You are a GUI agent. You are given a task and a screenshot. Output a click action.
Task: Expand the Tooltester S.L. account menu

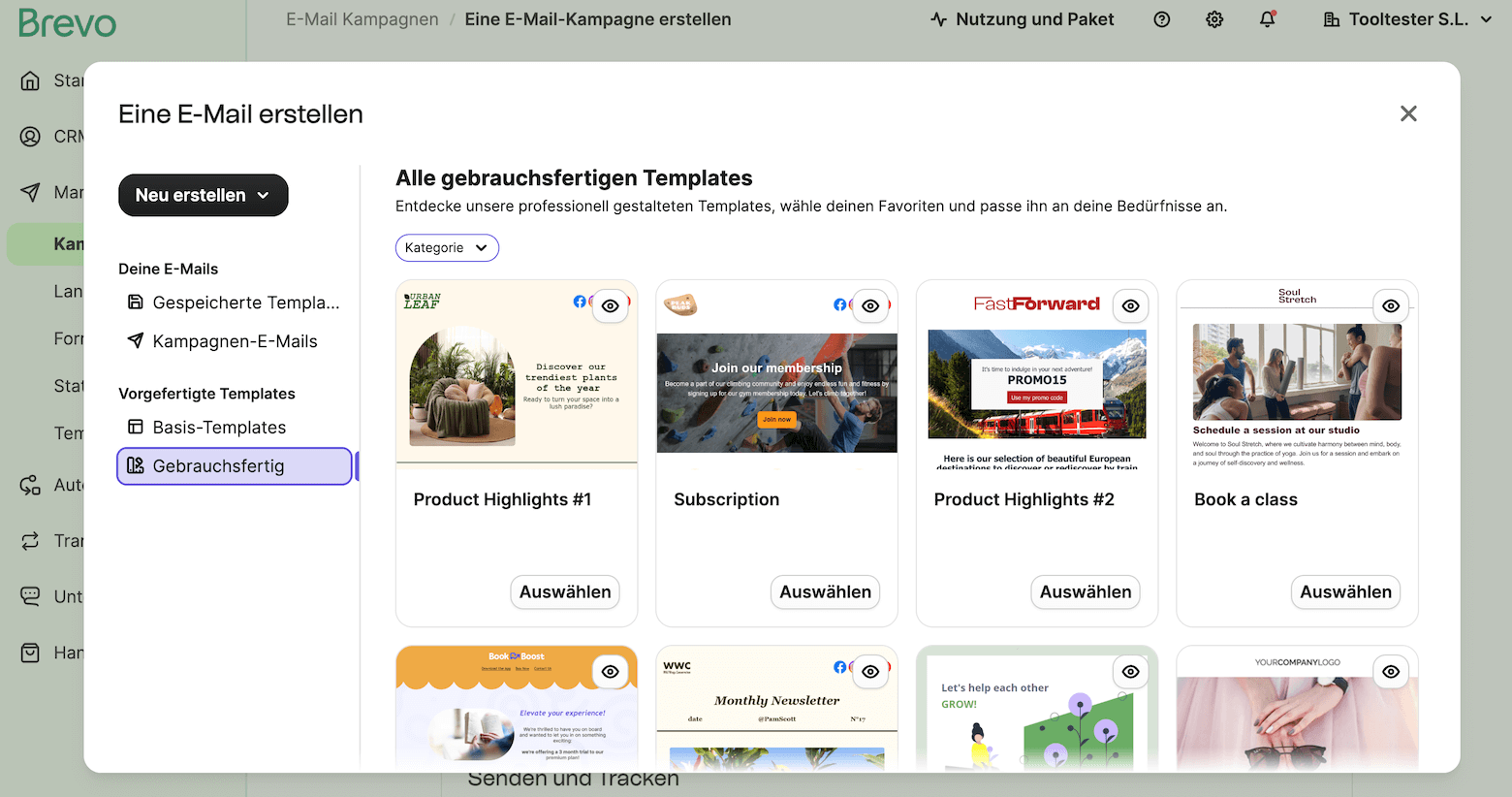[x=1407, y=19]
